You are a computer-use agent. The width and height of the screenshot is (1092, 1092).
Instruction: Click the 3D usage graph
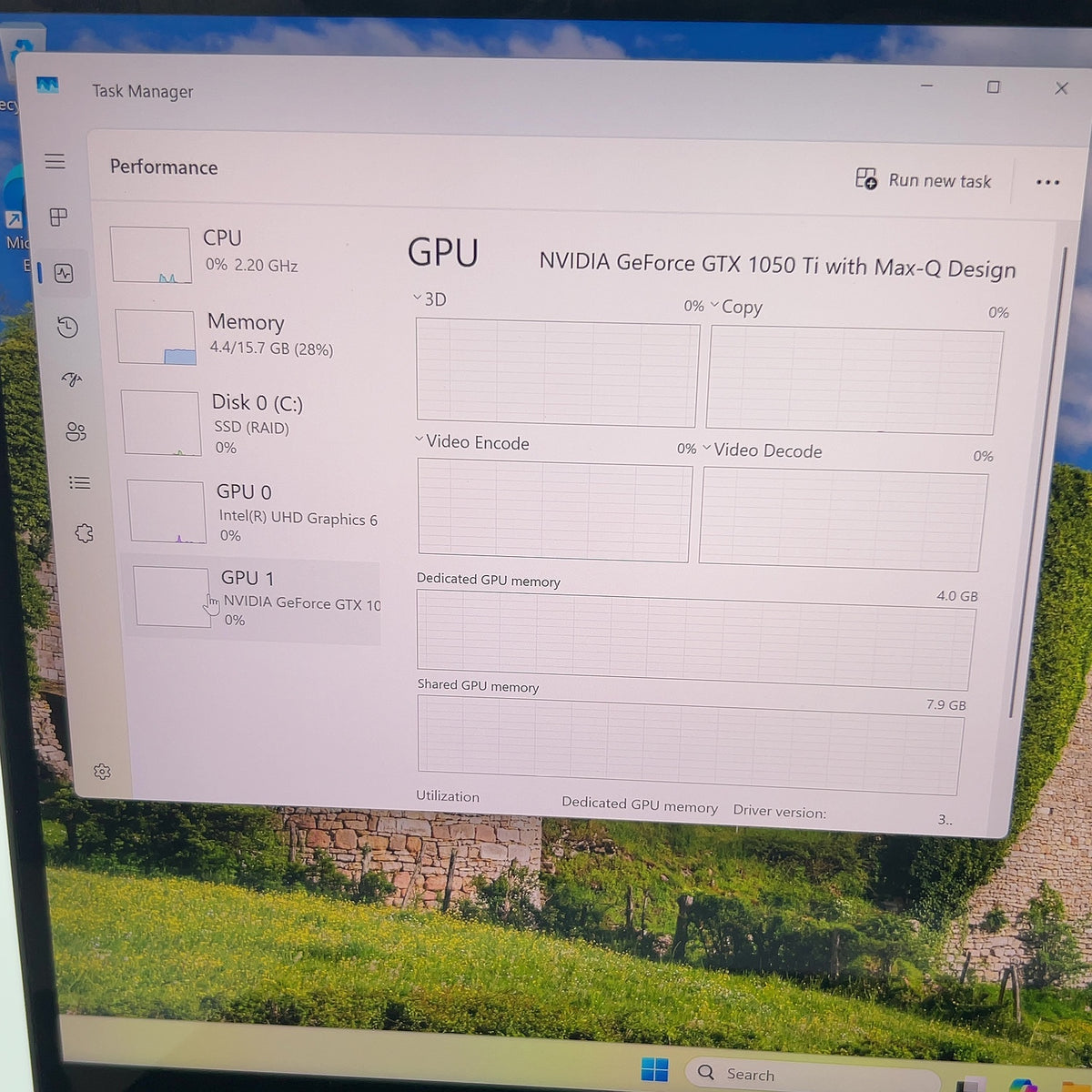tap(557, 372)
